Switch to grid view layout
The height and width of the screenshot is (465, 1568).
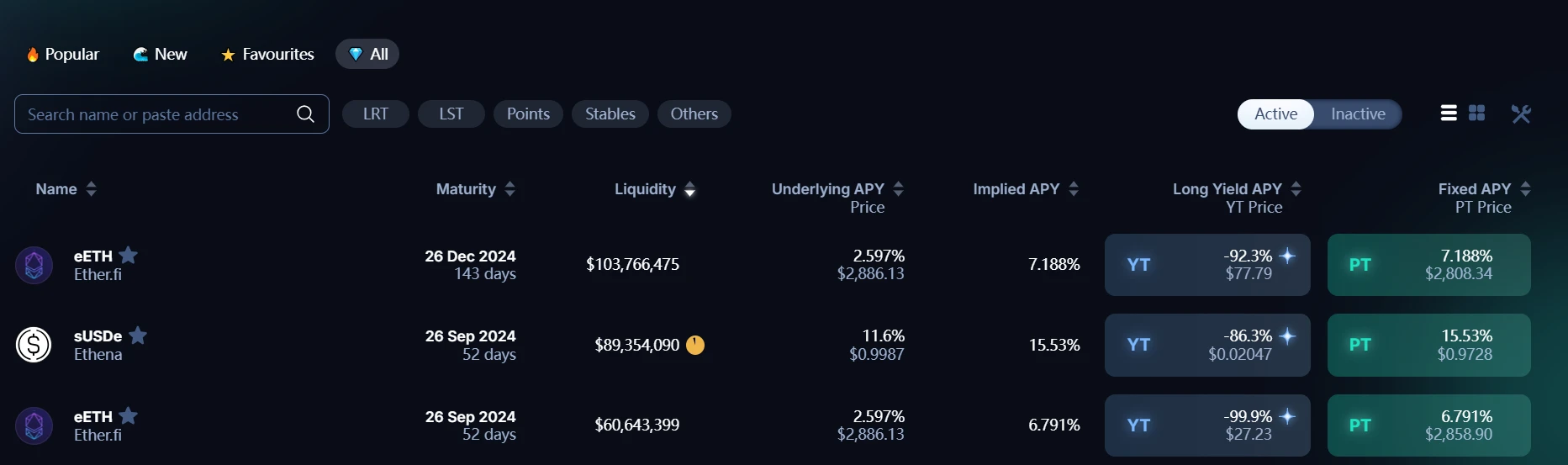click(1477, 114)
